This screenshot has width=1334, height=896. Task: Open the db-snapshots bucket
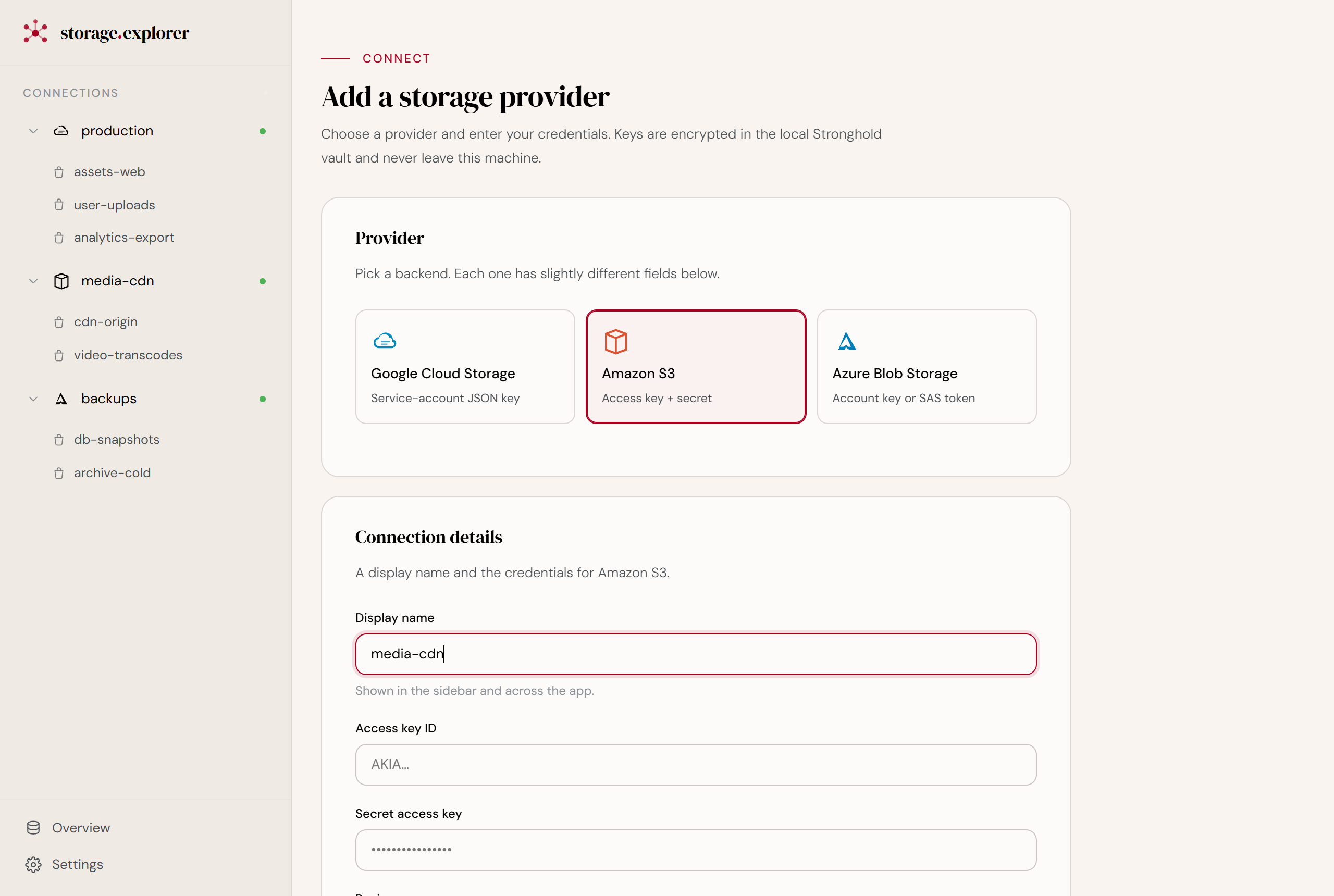(117, 440)
